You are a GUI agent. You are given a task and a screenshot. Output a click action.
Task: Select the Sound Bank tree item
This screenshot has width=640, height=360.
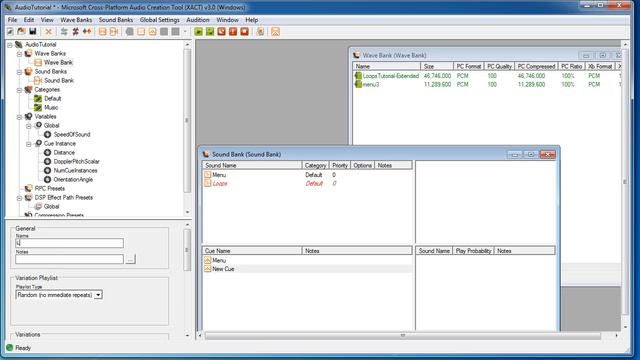[59, 80]
